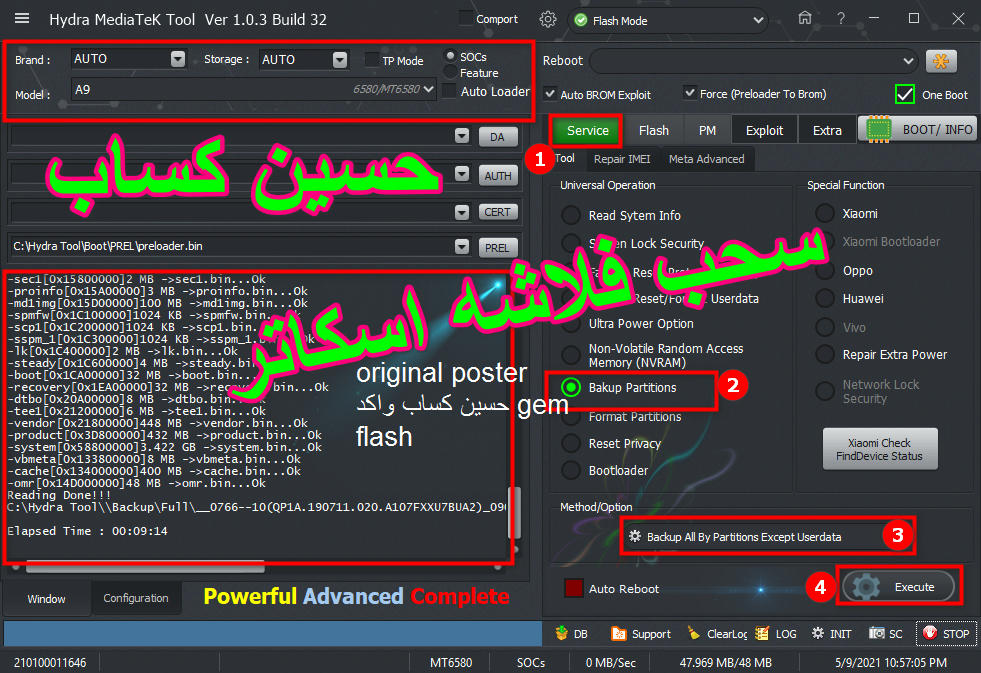981x673 pixels.
Task: Open CERT file dropdown arrow
Action: (x=462, y=212)
